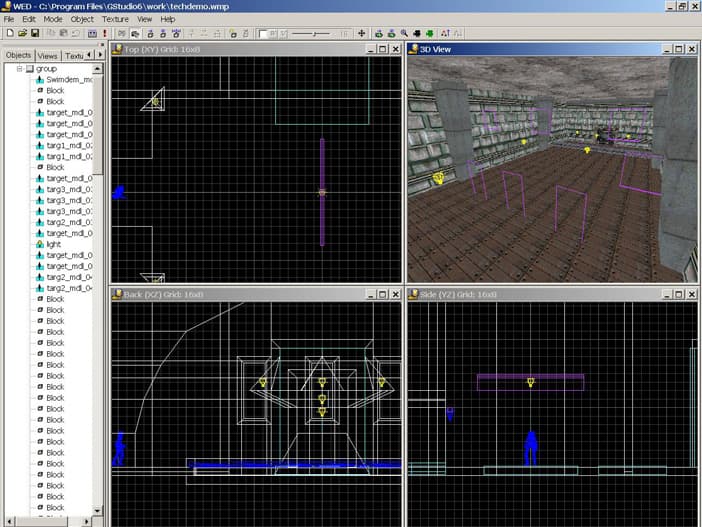
Task: Click the yellow block icon in toolbar
Action: pyautogui.click(x=233, y=33)
